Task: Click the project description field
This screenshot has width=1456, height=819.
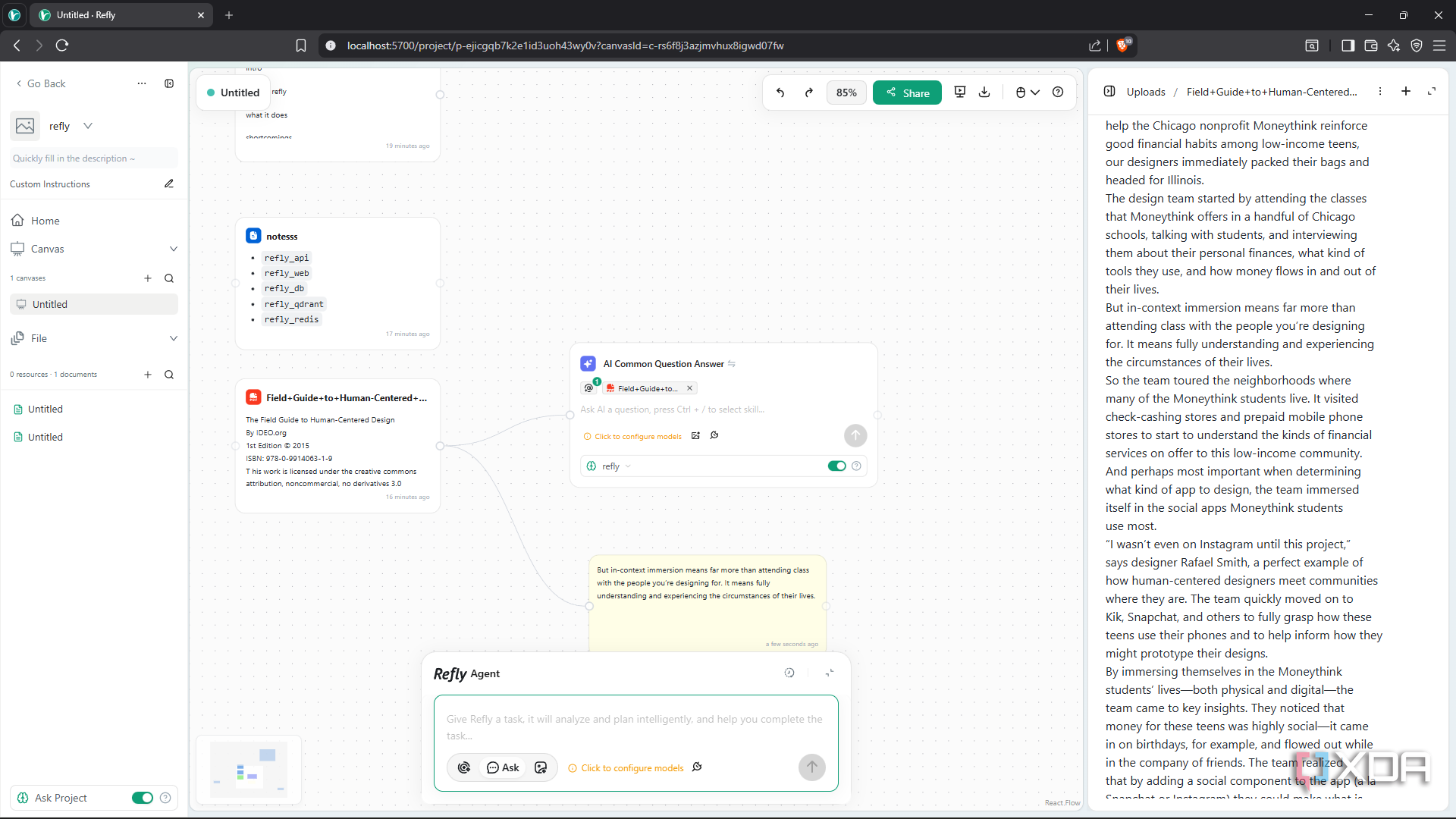Action: click(x=94, y=158)
